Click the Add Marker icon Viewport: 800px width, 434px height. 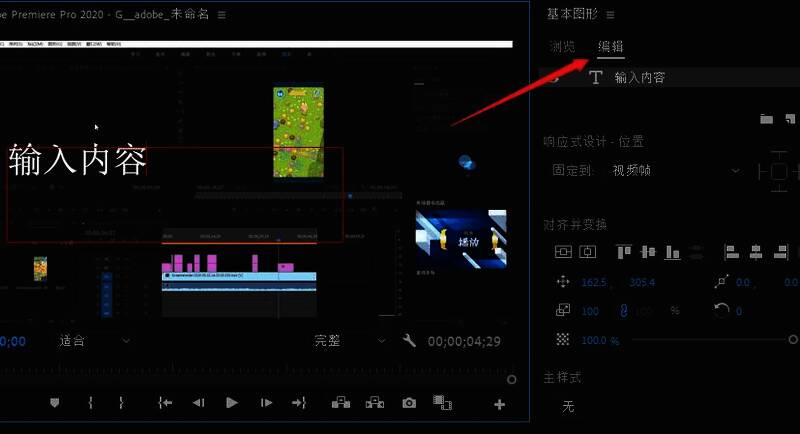tap(54, 403)
